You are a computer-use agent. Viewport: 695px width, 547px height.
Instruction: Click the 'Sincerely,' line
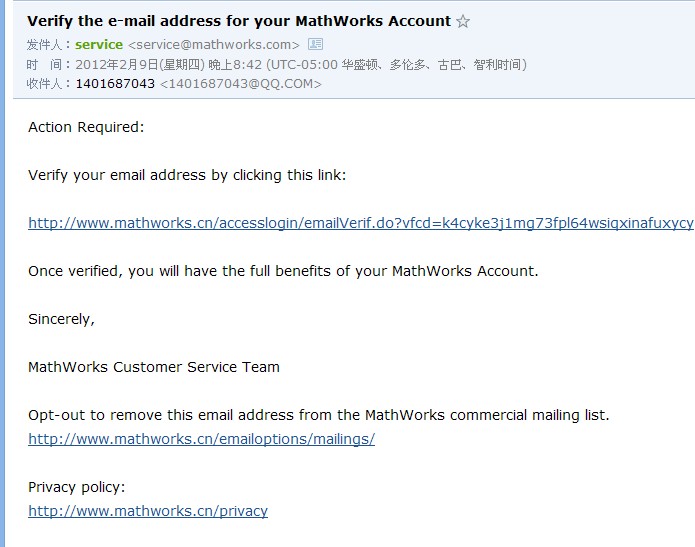click(61, 319)
